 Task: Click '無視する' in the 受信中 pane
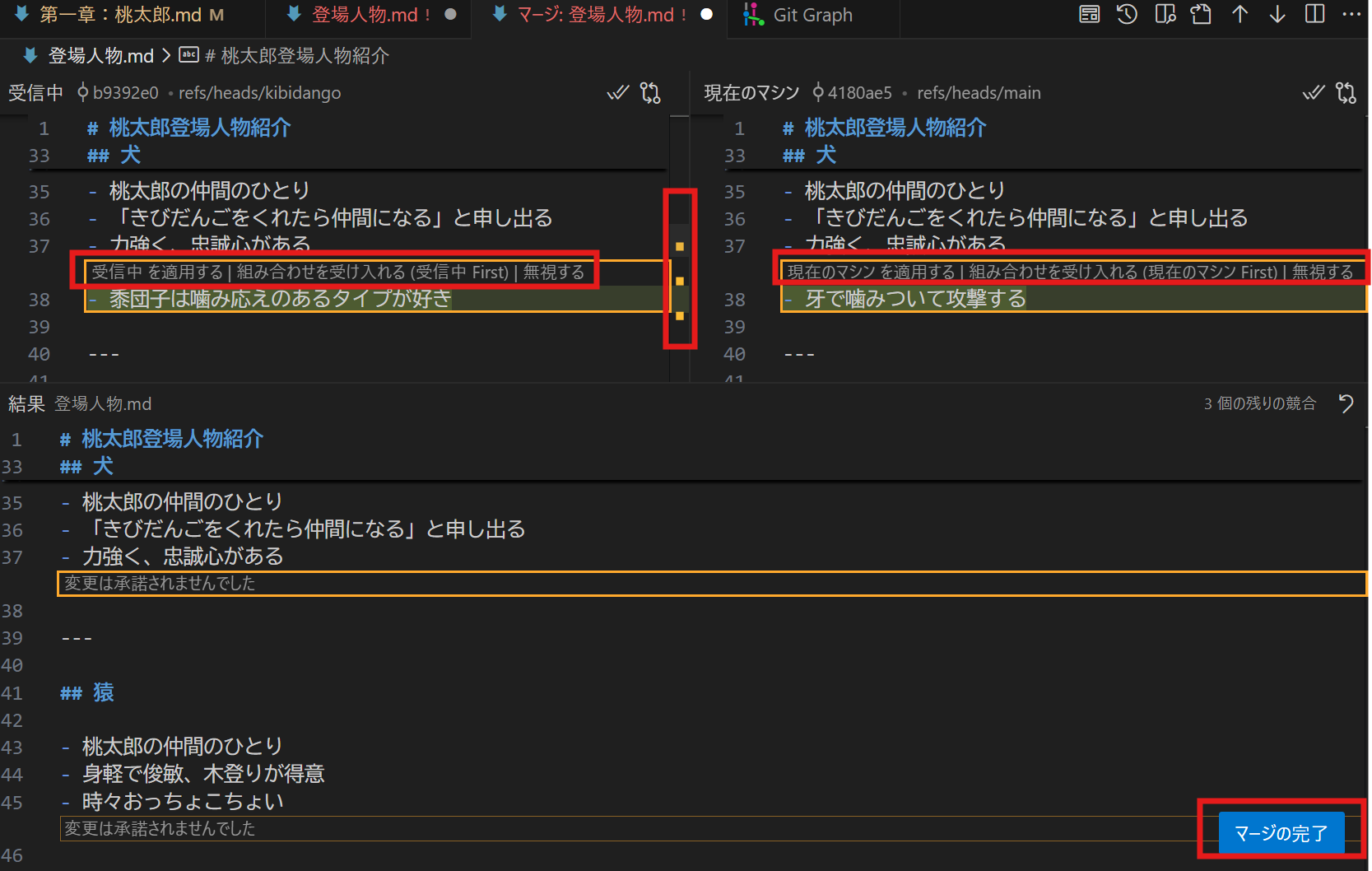554,272
